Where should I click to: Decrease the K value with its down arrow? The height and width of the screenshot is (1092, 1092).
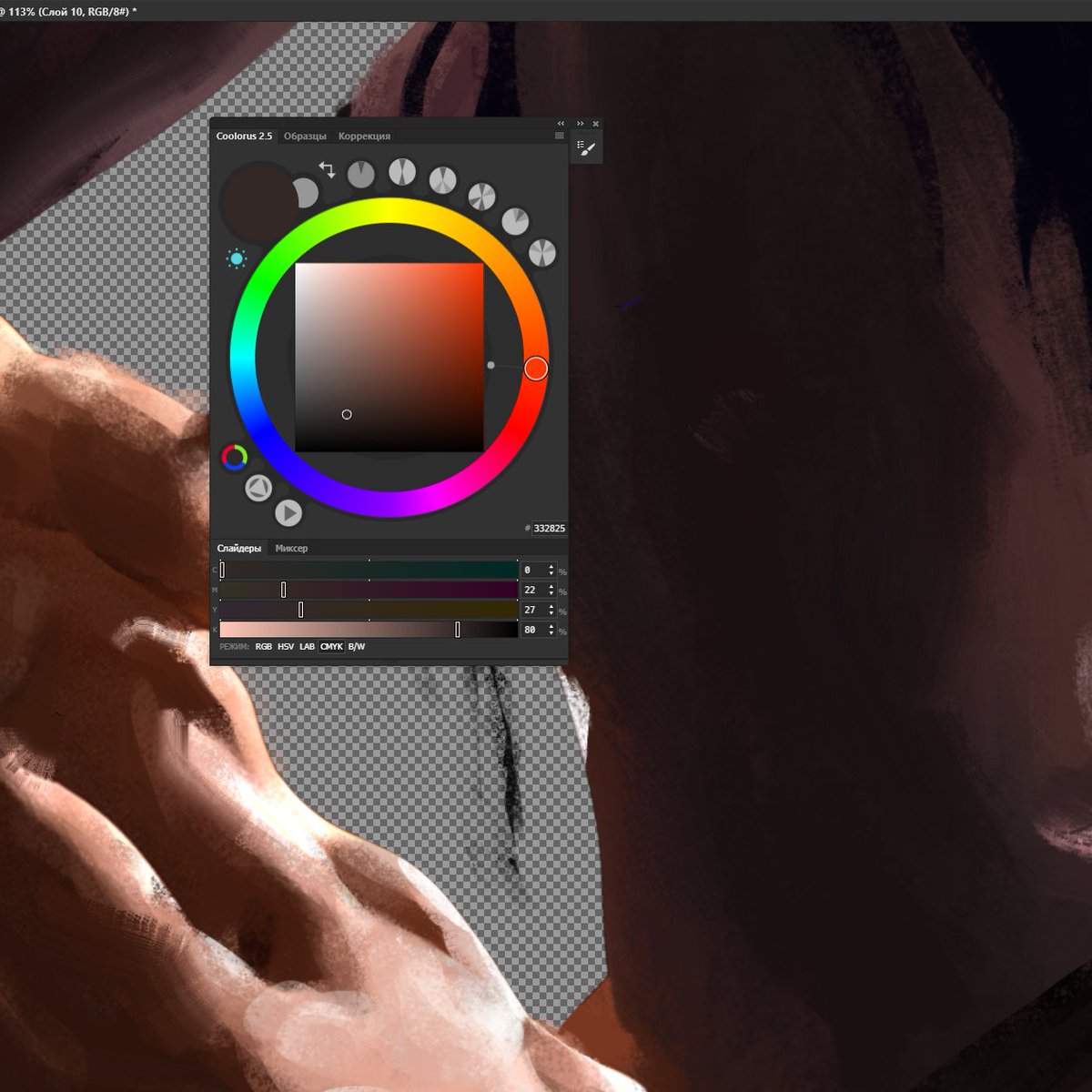[551, 634]
